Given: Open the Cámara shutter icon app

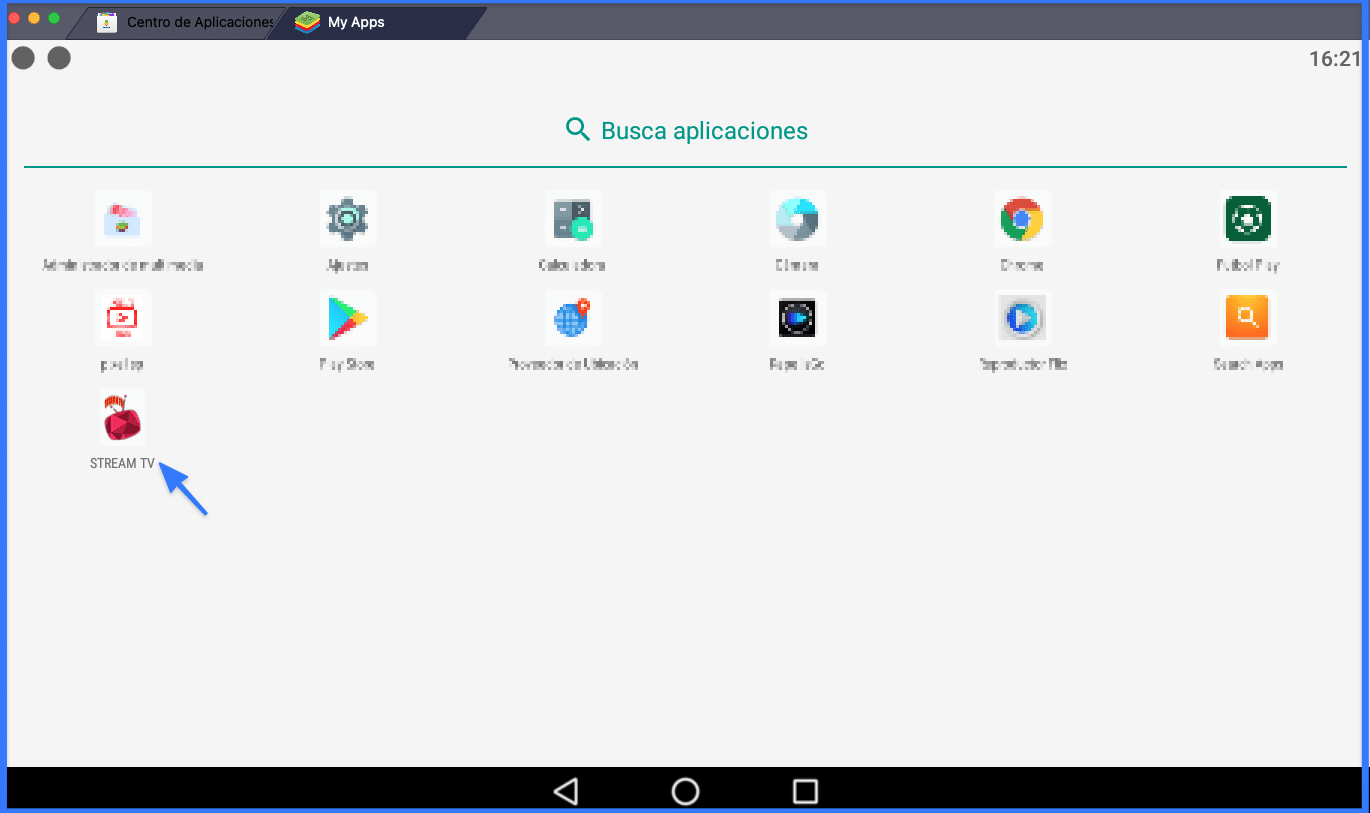Looking at the screenshot, I should pyautogui.click(x=797, y=219).
